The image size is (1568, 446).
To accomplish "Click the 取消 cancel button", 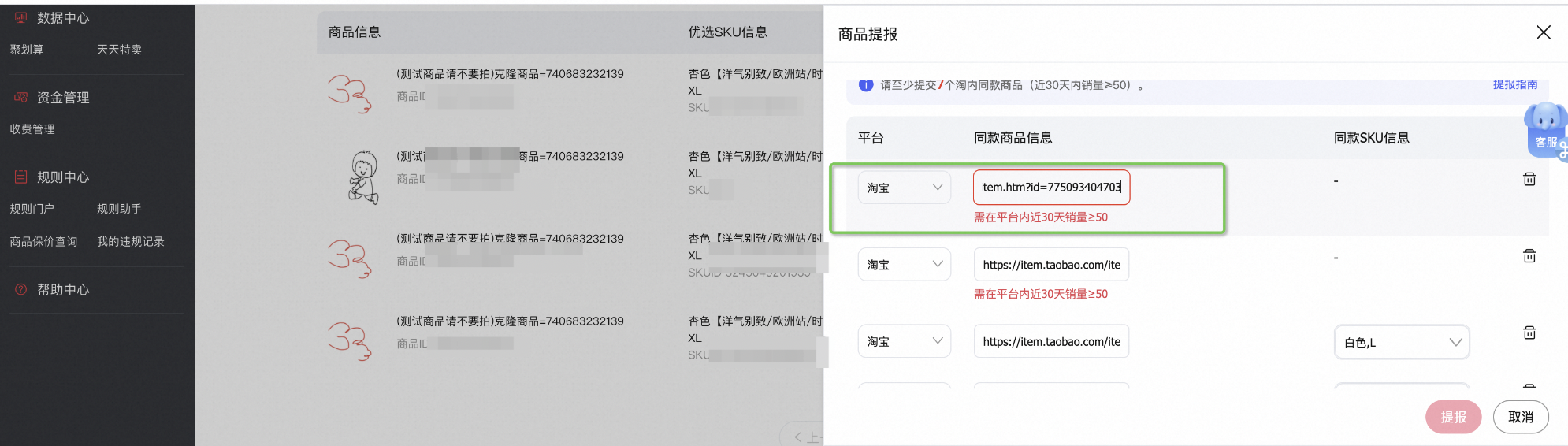I will click(x=1521, y=417).
